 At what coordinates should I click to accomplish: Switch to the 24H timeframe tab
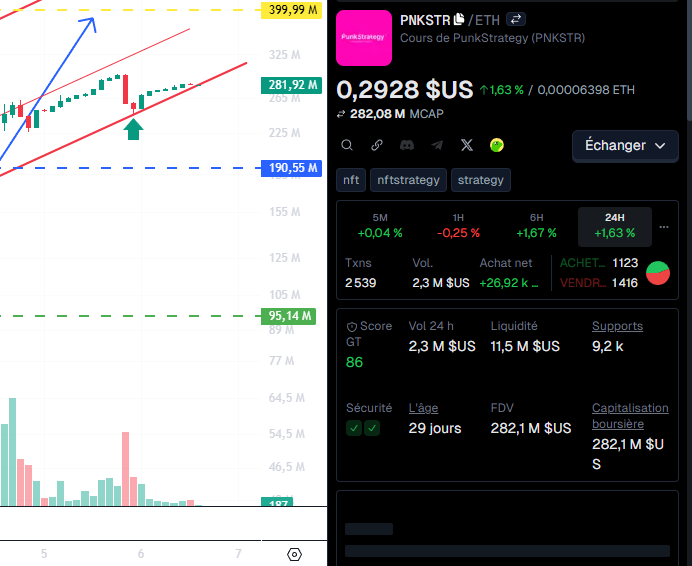(x=615, y=226)
